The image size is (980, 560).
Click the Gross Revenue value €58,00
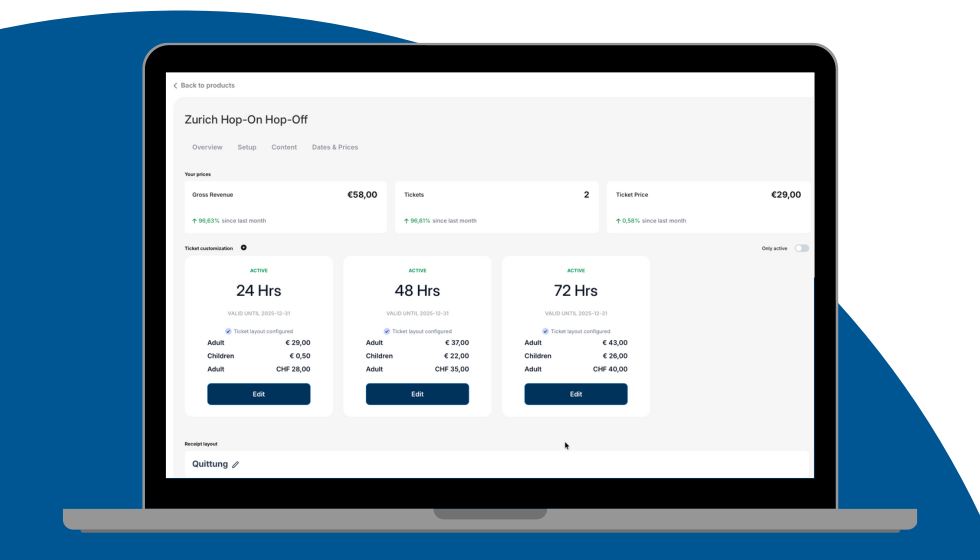click(362, 195)
